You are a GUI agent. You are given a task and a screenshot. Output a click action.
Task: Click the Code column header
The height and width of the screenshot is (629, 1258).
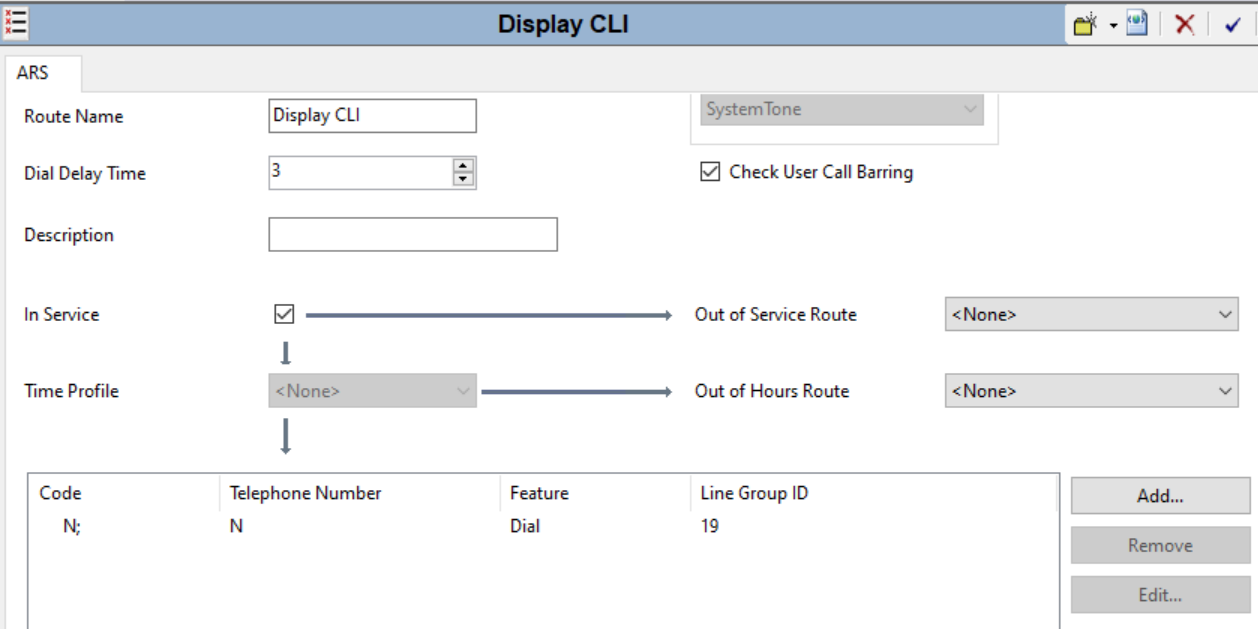click(123, 493)
